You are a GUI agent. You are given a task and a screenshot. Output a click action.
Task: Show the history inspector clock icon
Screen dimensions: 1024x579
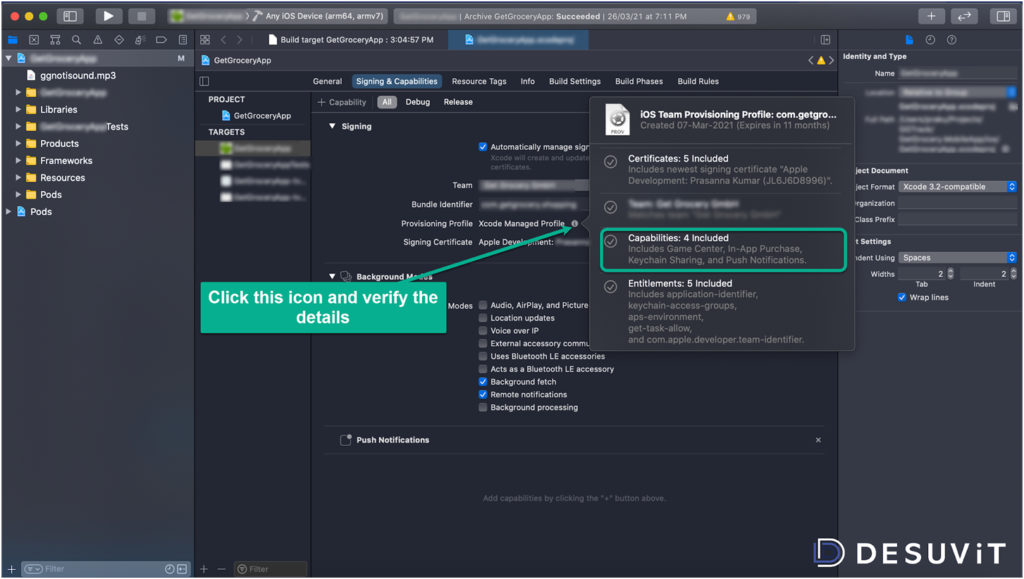(931, 40)
